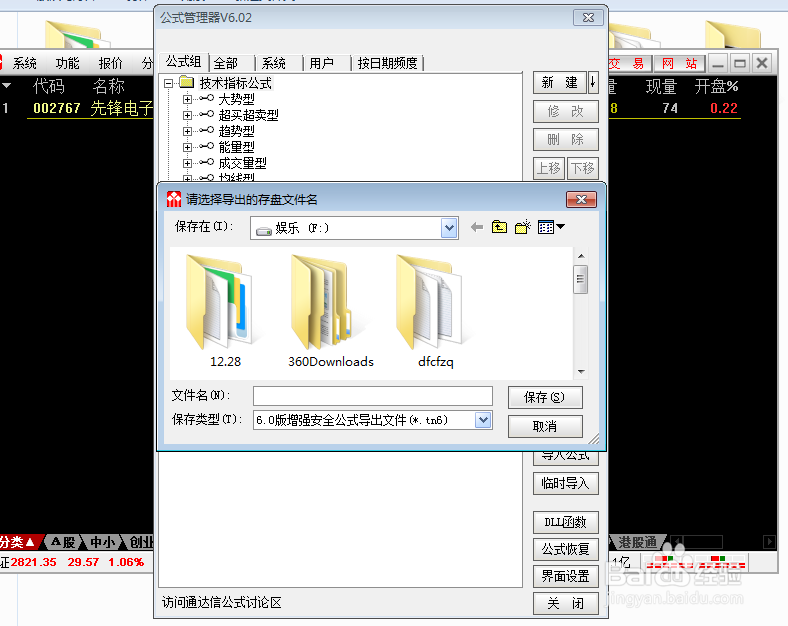Click the 开盘% column header
Screen dimensions: 788x626
(716, 86)
